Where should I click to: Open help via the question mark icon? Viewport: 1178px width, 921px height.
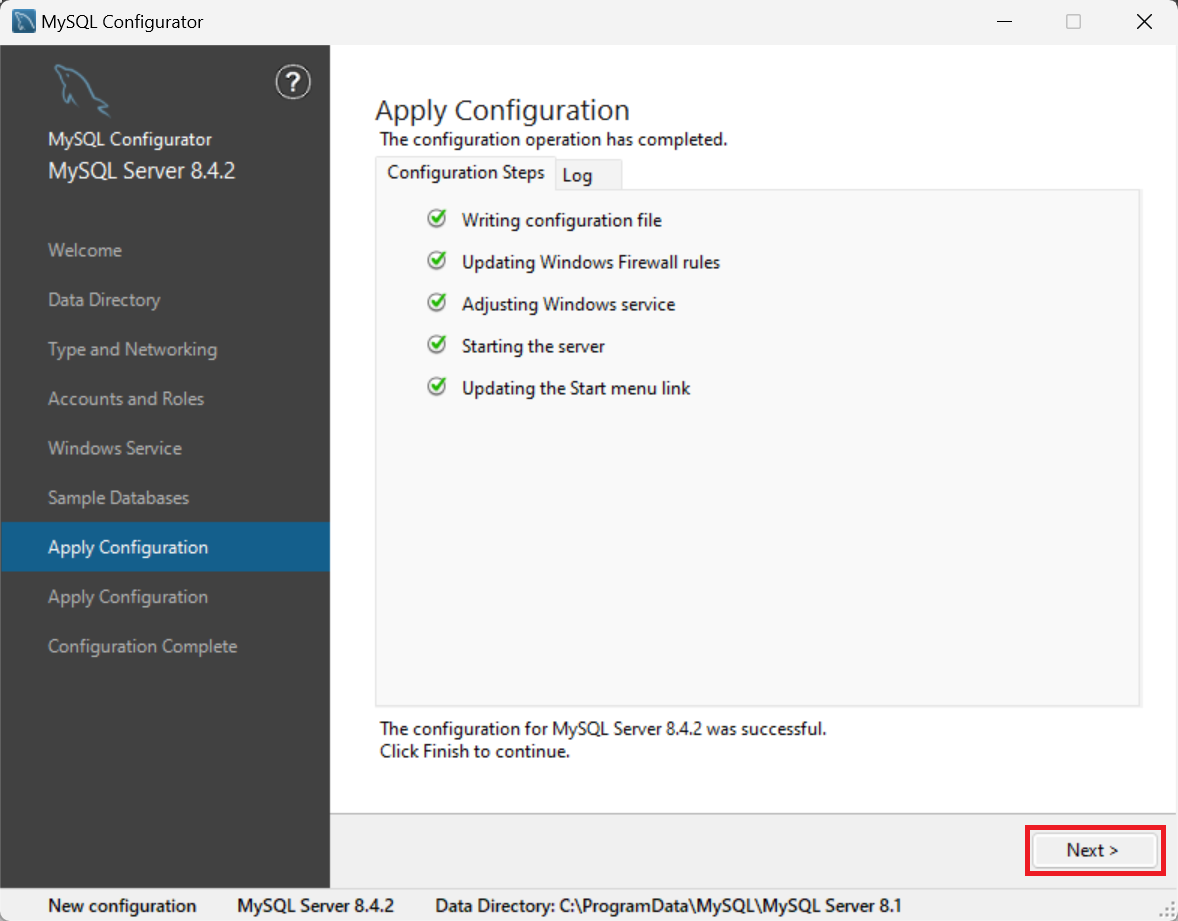(x=293, y=83)
